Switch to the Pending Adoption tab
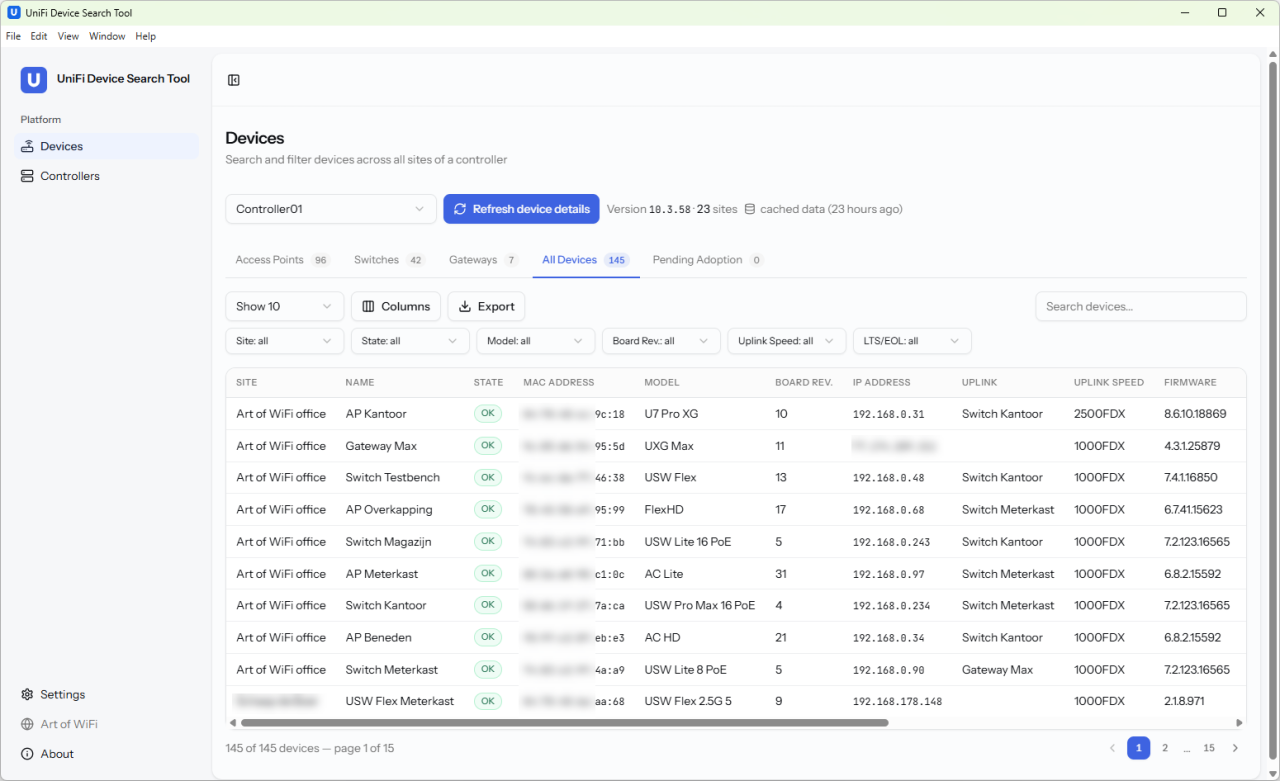 coord(708,260)
